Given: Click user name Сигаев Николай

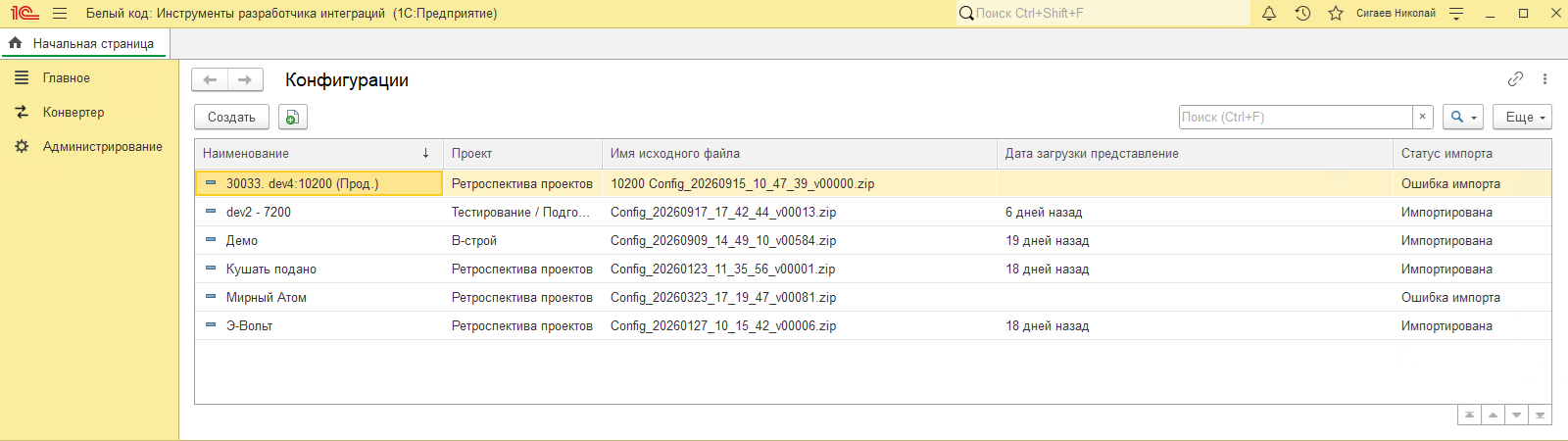Looking at the screenshot, I should [x=1396, y=14].
